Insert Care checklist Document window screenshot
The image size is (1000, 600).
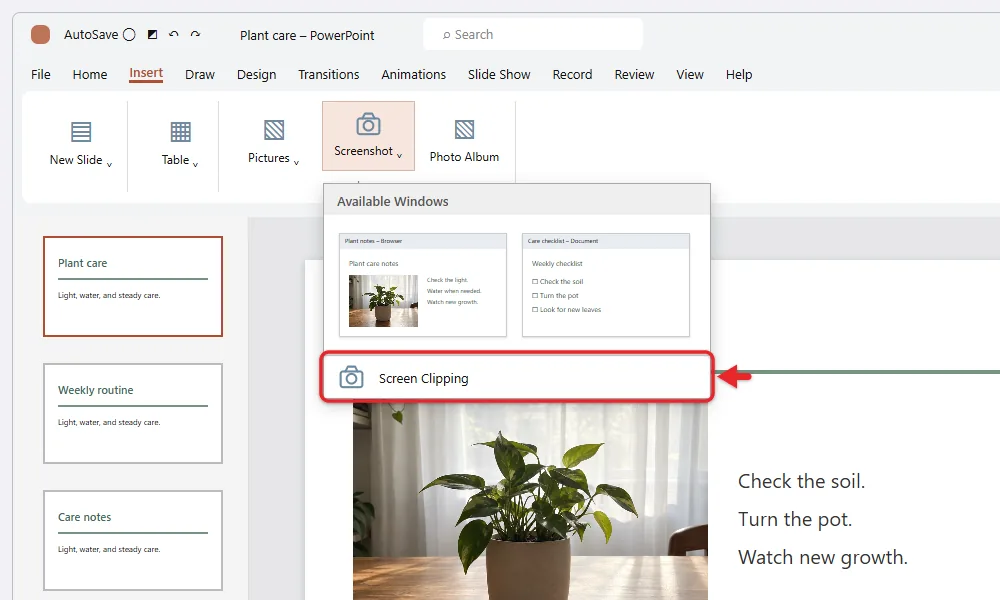[x=606, y=284]
